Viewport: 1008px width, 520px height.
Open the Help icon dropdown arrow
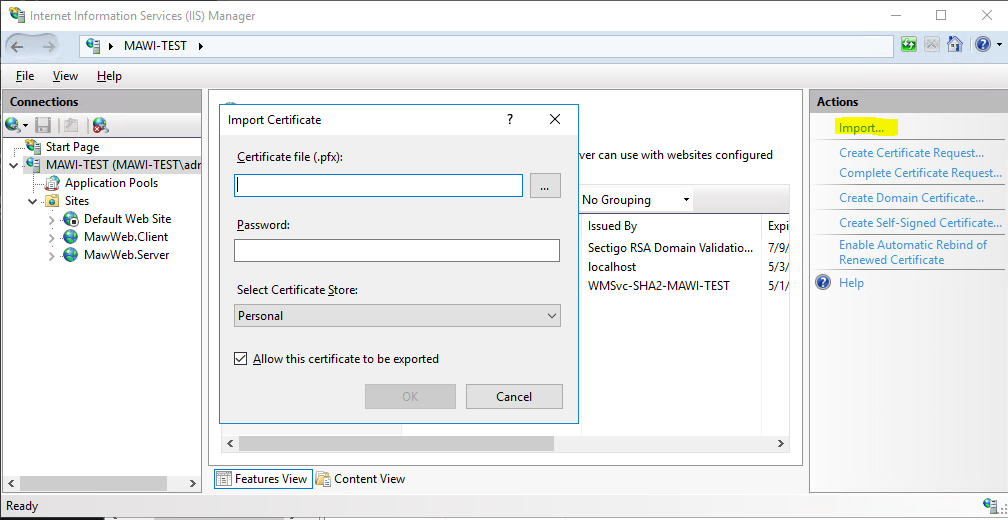pyautogui.click(x=999, y=46)
